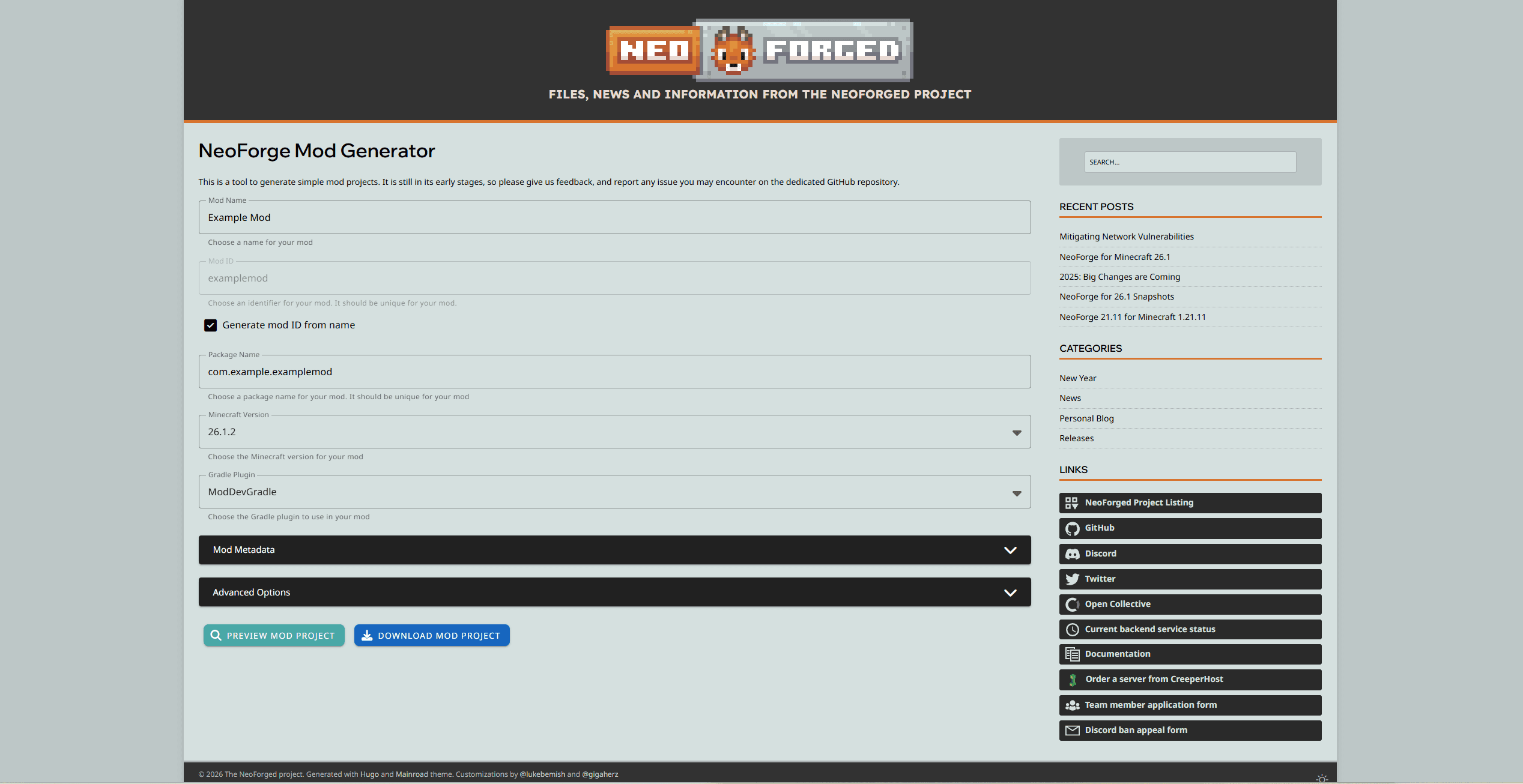This screenshot has width=1523, height=784.
Task: Open NeoForge for 26.1 Snapshots post
Action: pyautogui.click(x=1116, y=297)
